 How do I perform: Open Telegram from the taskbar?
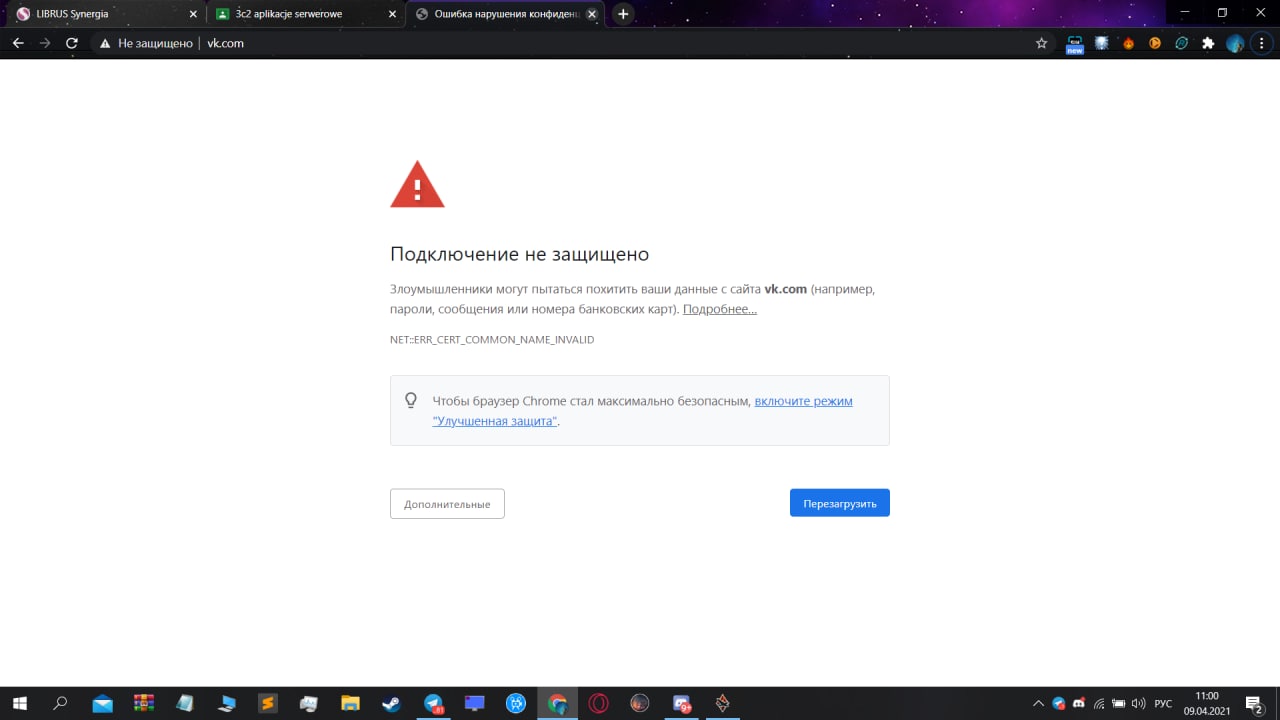[x=434, y=703]
